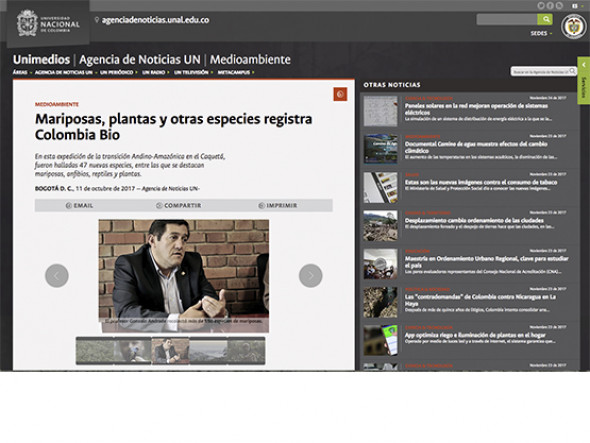The height and width of the screenshot is (443, 590).
Task: Go to previous slide with left arrow
Action: (57, 276)
